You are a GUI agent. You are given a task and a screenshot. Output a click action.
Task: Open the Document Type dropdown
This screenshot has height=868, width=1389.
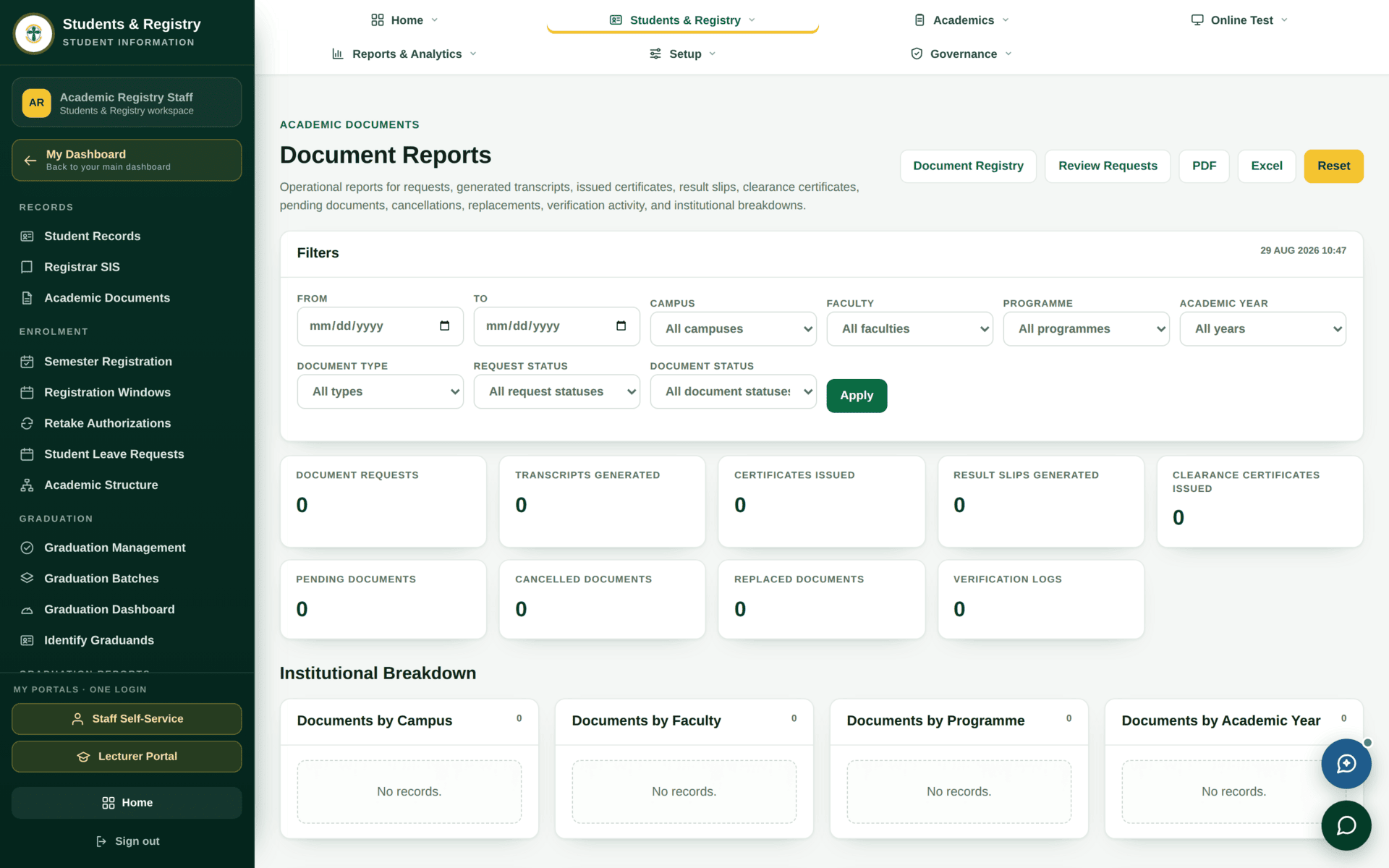pos(380,391)
